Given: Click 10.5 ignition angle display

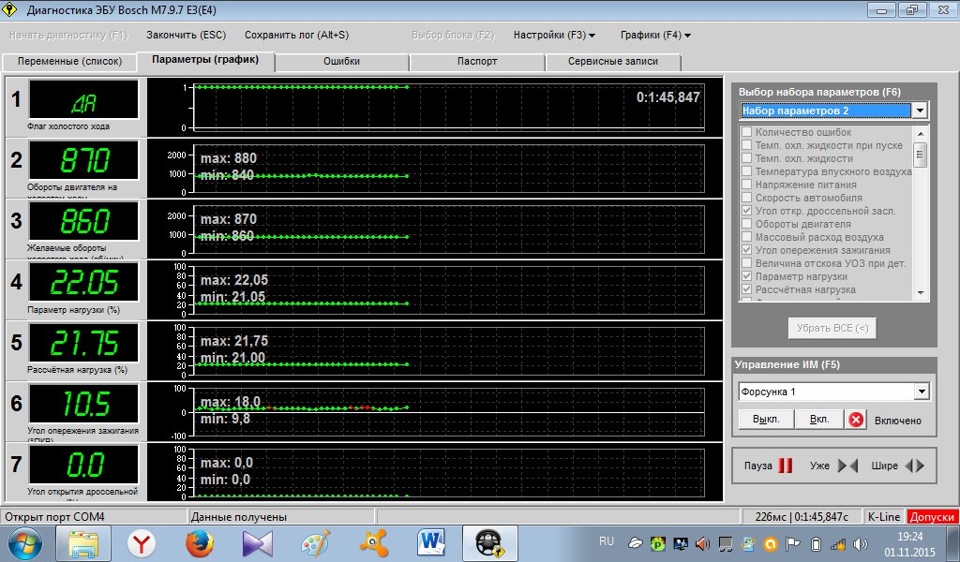Looking at the screenshot, I should 84,403.
